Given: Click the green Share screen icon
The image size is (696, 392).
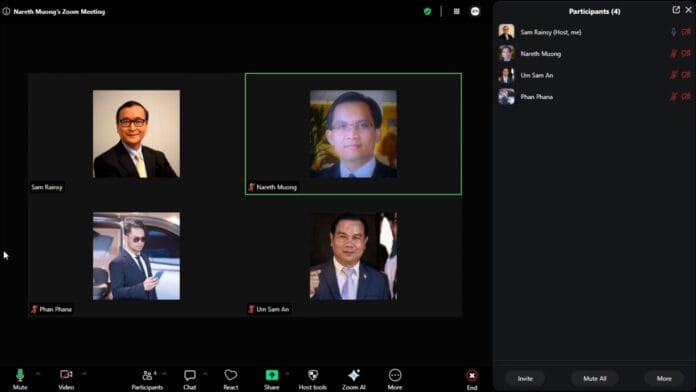Looking at the screenshot, I should (272, 375).
